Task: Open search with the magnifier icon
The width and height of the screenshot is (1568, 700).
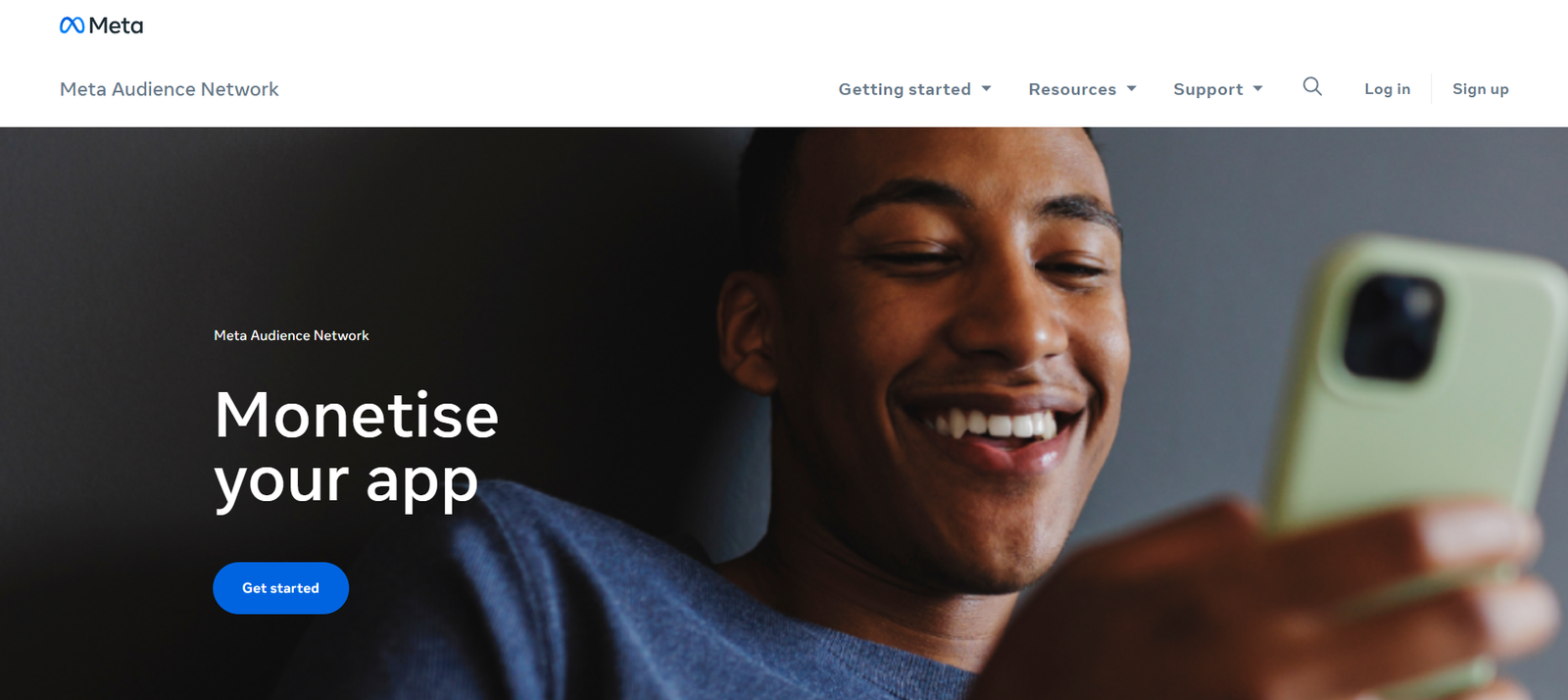Action: (x=1312, y=87)
